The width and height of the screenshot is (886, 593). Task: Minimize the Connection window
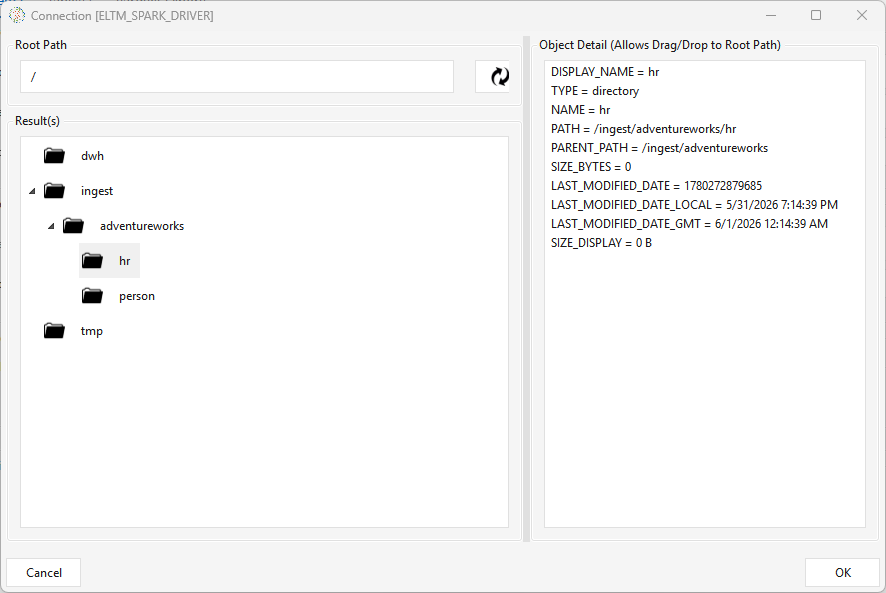click(x=771, y=15)
